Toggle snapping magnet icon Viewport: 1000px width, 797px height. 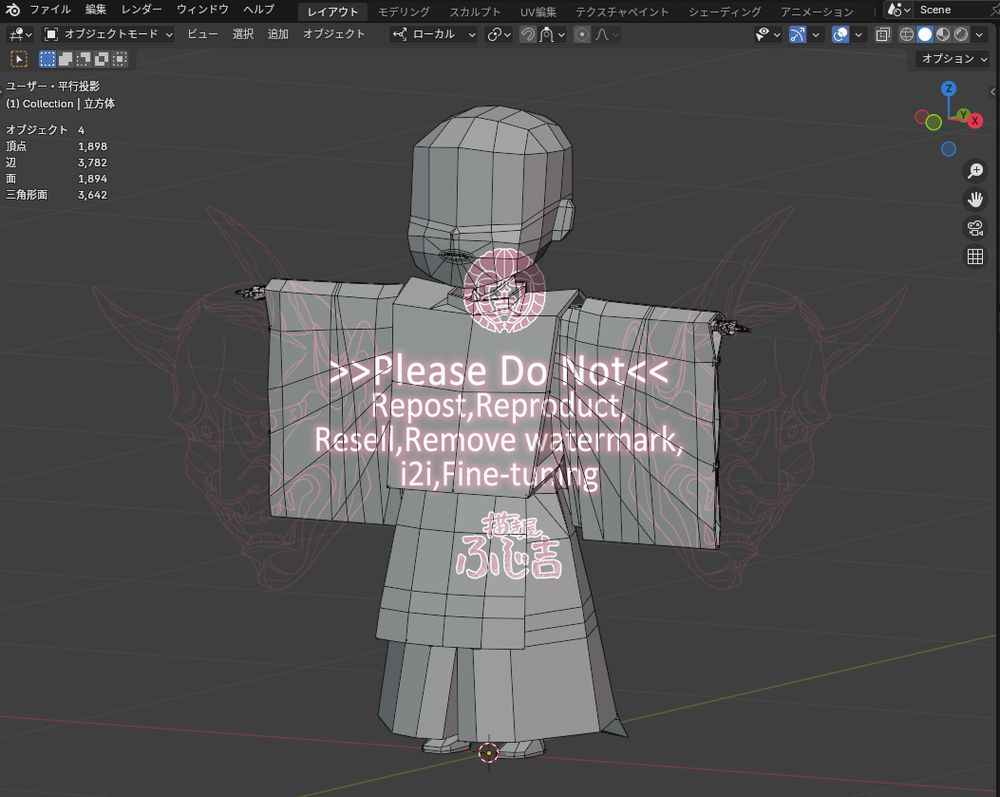527,34
